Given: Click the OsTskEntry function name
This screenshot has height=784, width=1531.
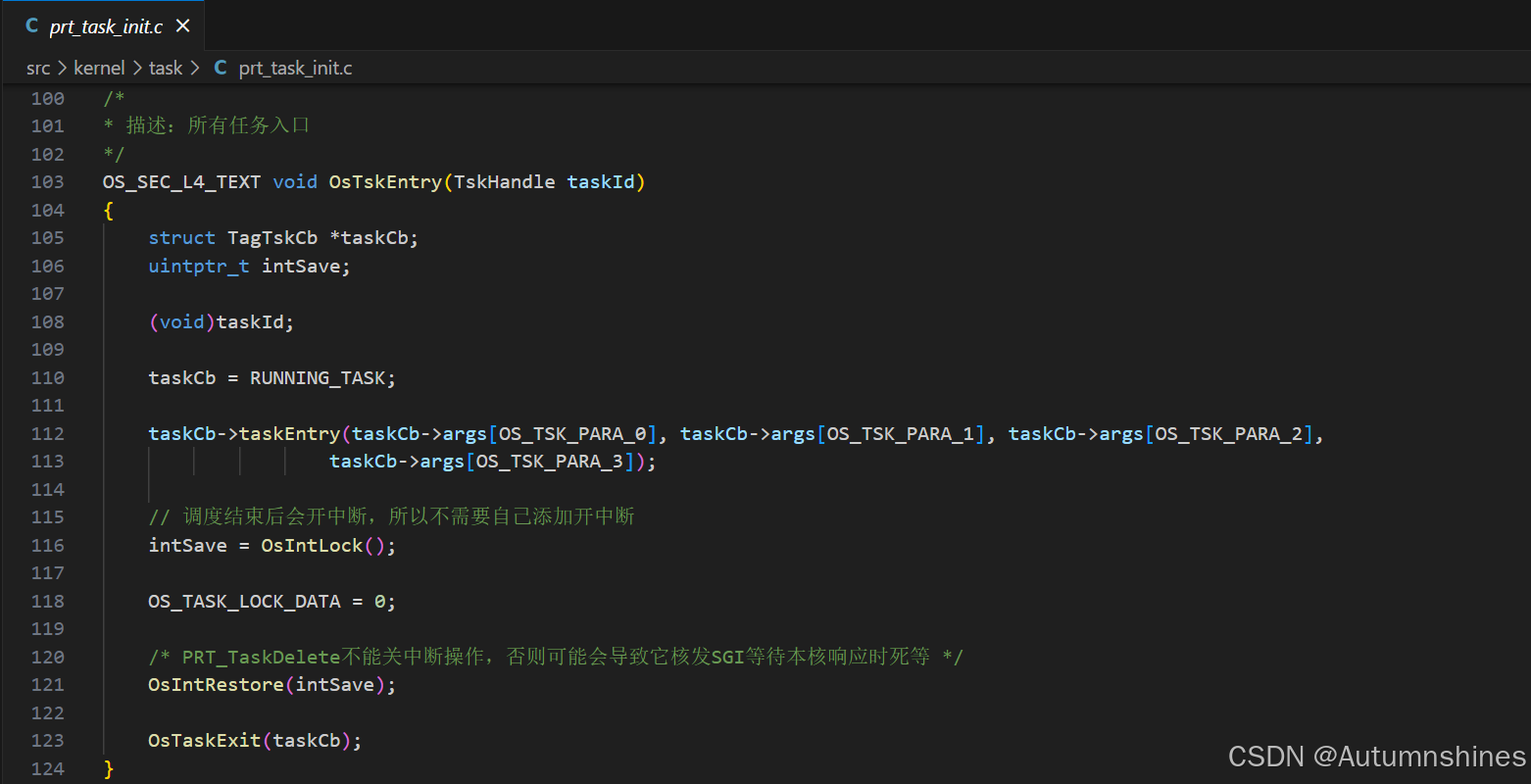Looking at the screenshot, I should (385, 182).
